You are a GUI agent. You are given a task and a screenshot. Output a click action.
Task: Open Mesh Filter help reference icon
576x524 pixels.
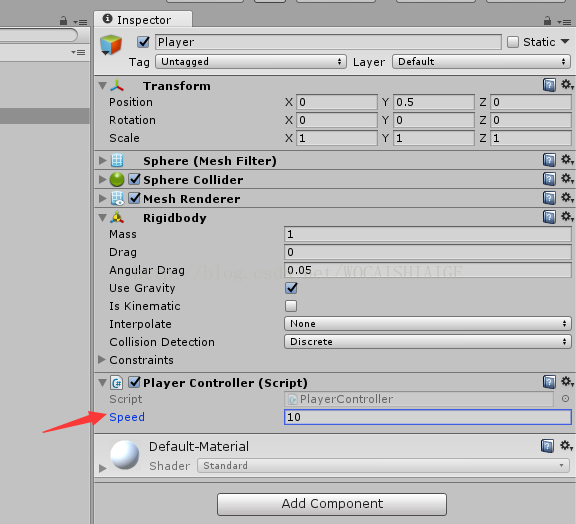coord(549,160)
